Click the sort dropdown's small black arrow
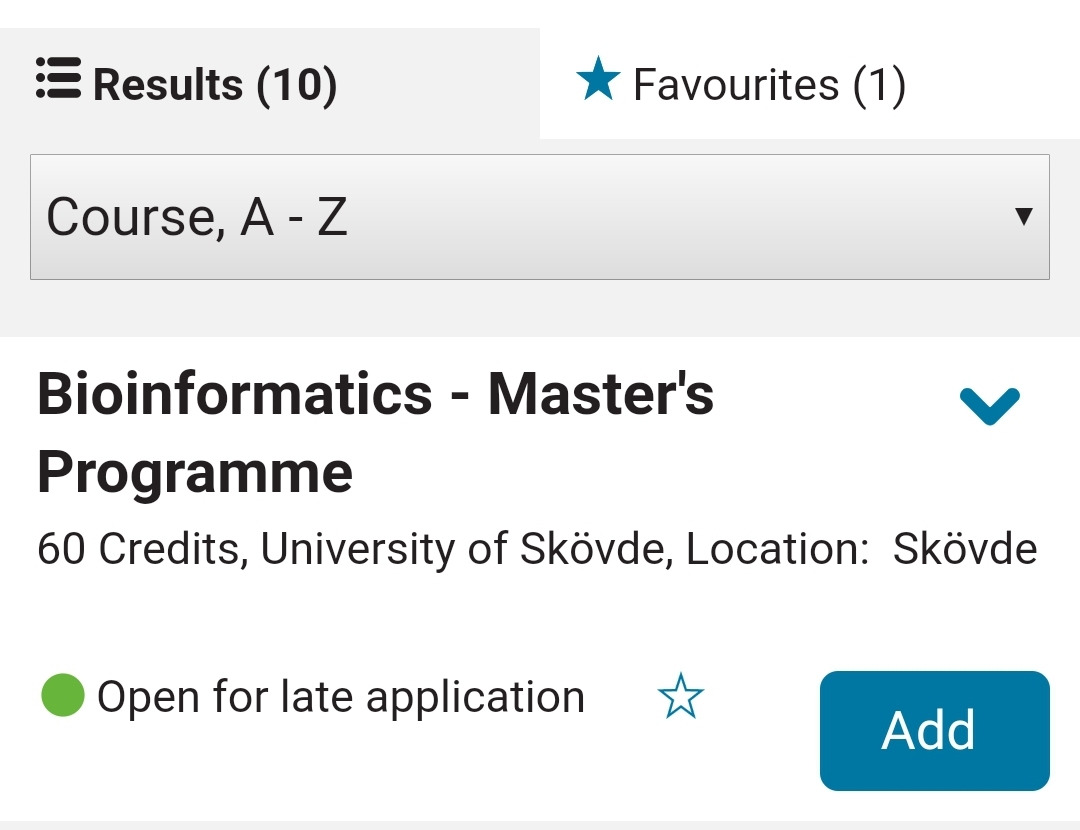1080x830 pixels. (x=1022, y=216)
